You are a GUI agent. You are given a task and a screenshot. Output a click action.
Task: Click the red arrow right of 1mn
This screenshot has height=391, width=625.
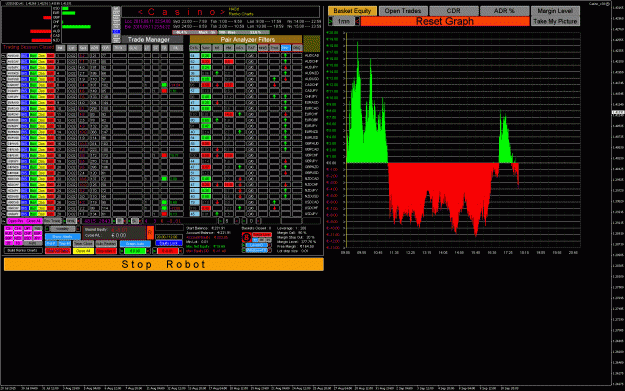coord(357,21)
